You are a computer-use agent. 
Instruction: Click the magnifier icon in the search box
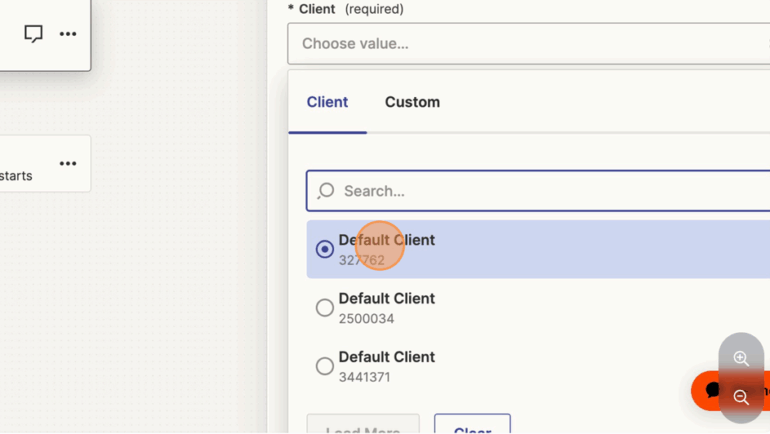[326, 191]
